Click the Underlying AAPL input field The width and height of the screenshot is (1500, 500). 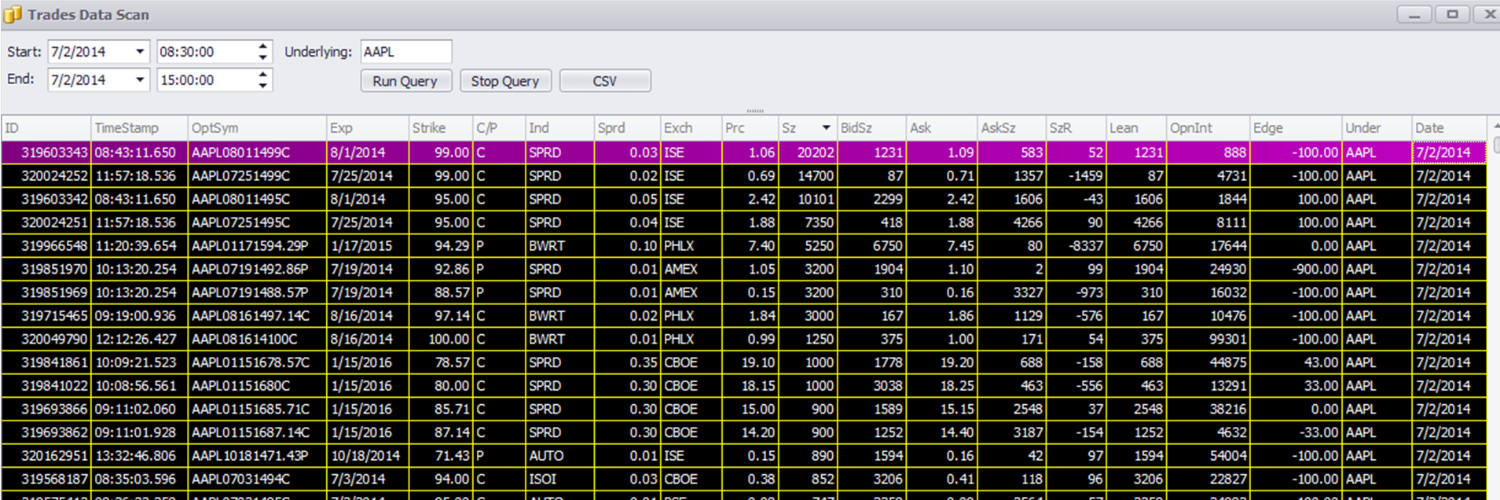click(406, 51)
